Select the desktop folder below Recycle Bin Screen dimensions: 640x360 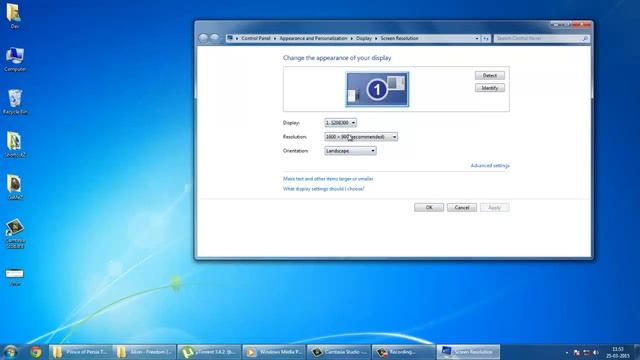15,144
